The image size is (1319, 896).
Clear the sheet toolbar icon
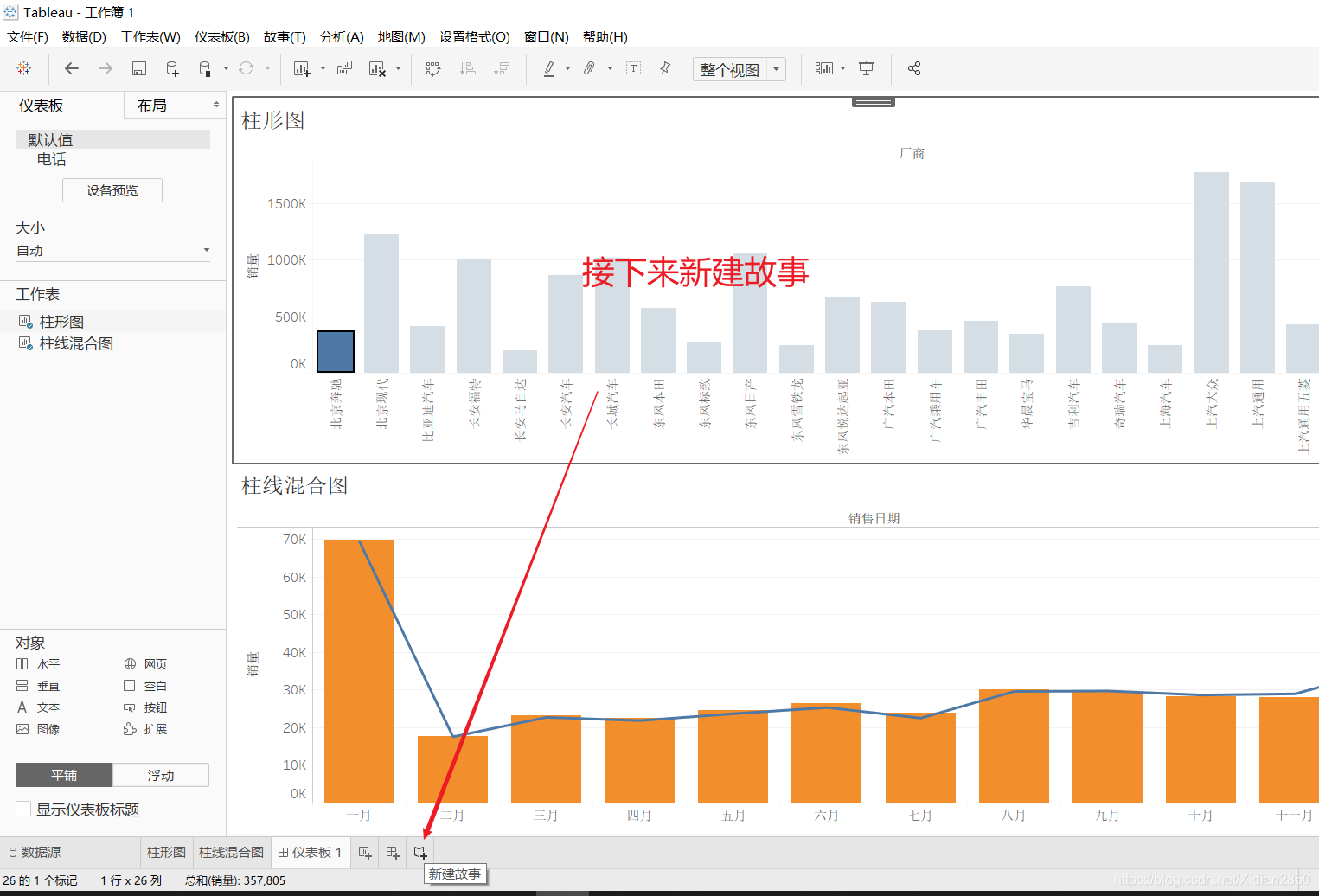pyautogui.click(x=377, y=68)
